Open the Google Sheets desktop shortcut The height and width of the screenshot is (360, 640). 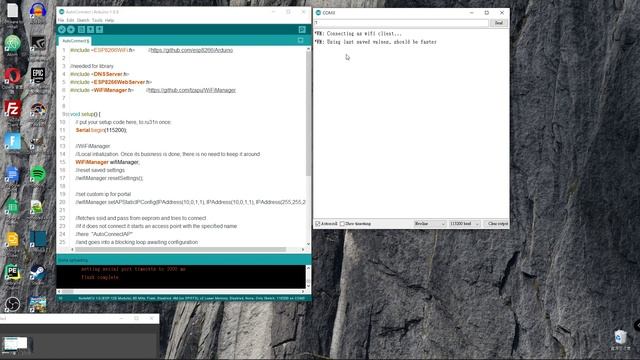click(12, 207)
